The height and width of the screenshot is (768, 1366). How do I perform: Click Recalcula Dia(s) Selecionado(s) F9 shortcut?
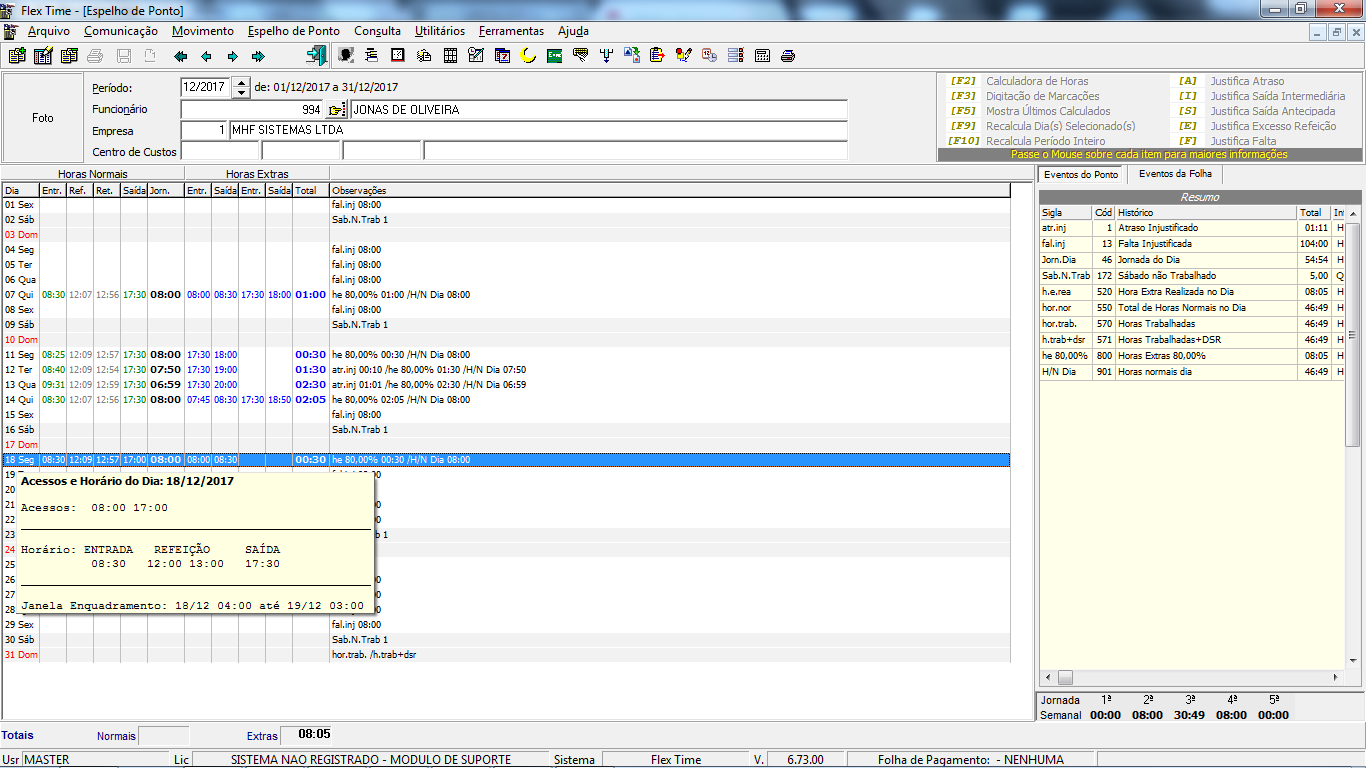coord(1042,126)
